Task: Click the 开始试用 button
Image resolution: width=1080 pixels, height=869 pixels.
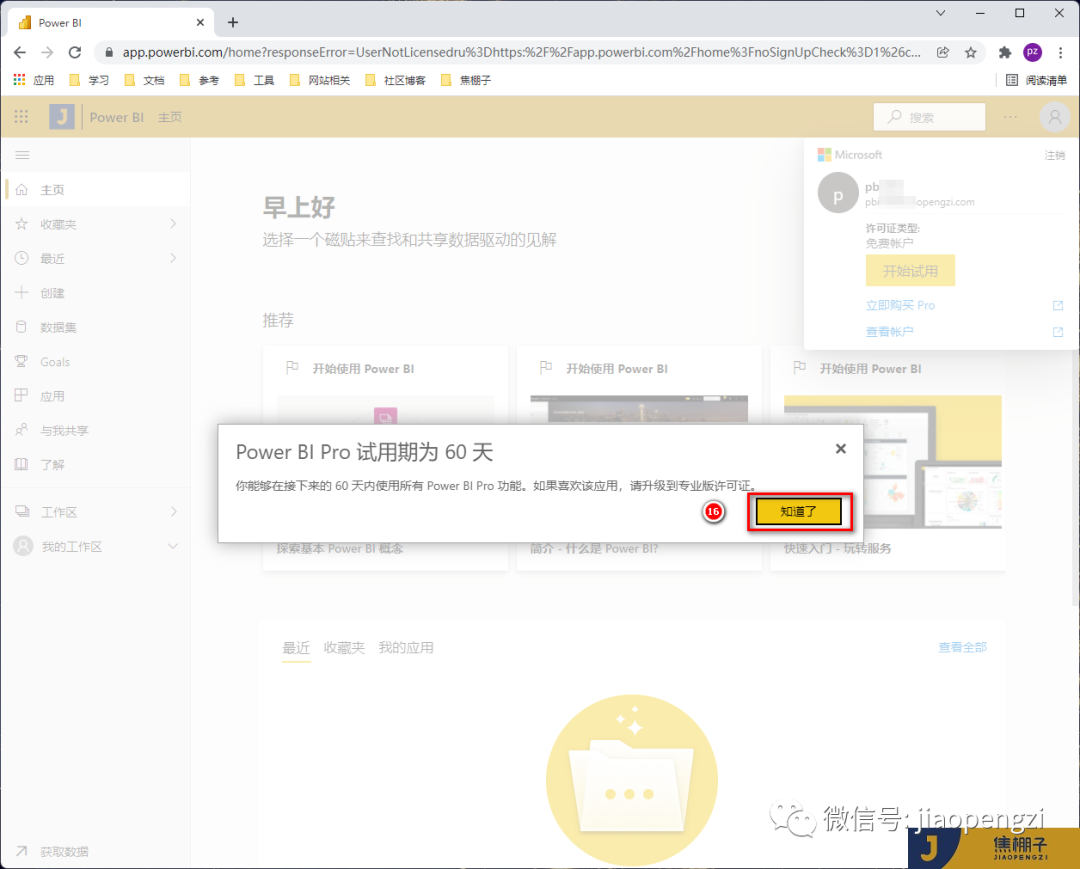Action: tap(910, 271)
